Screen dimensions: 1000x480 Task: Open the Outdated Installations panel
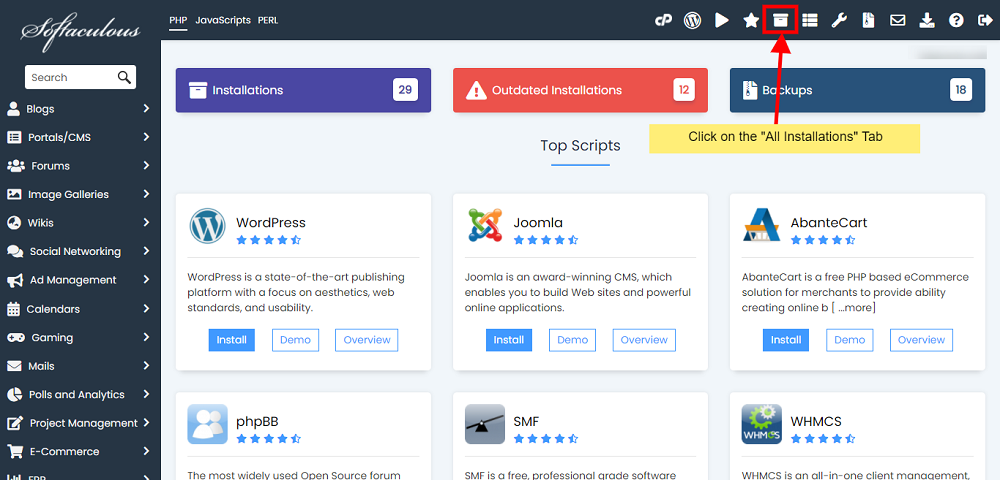coord(580,90)
